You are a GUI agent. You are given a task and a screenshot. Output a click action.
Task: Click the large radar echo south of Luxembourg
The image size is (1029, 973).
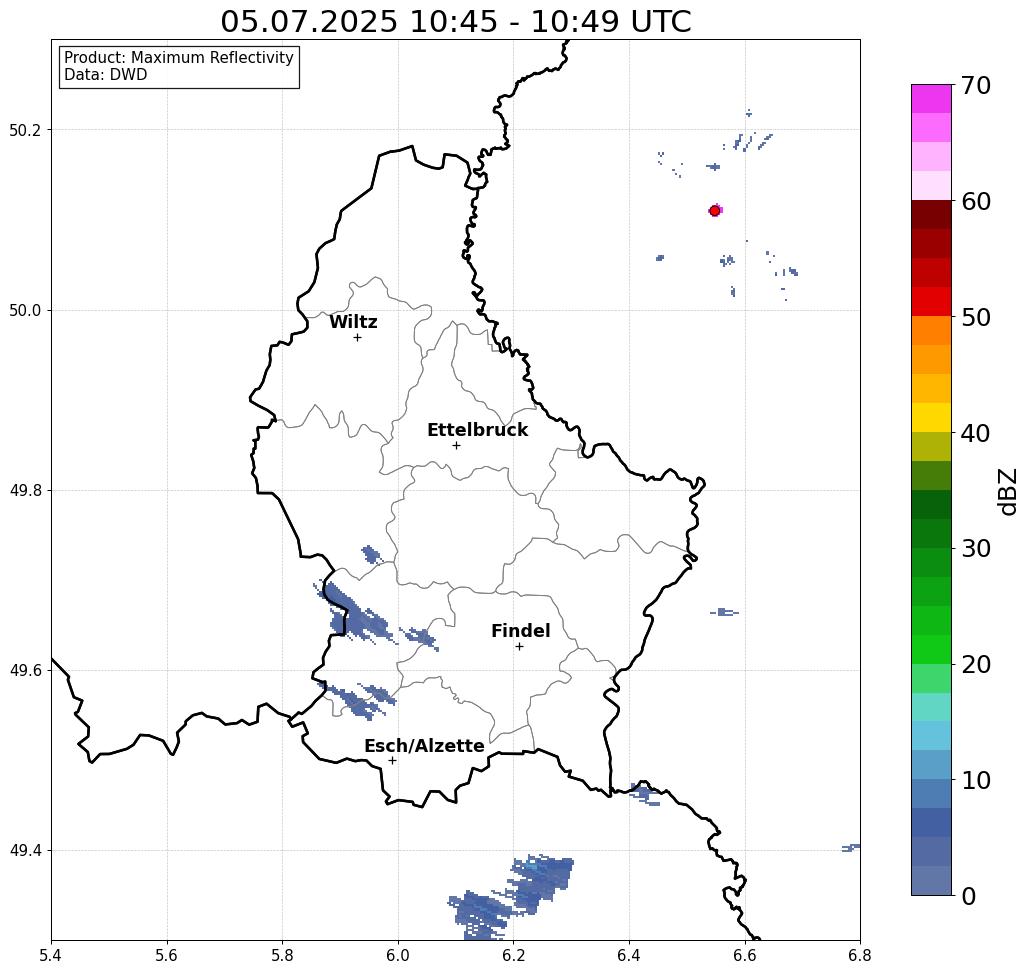pos(512,896)
